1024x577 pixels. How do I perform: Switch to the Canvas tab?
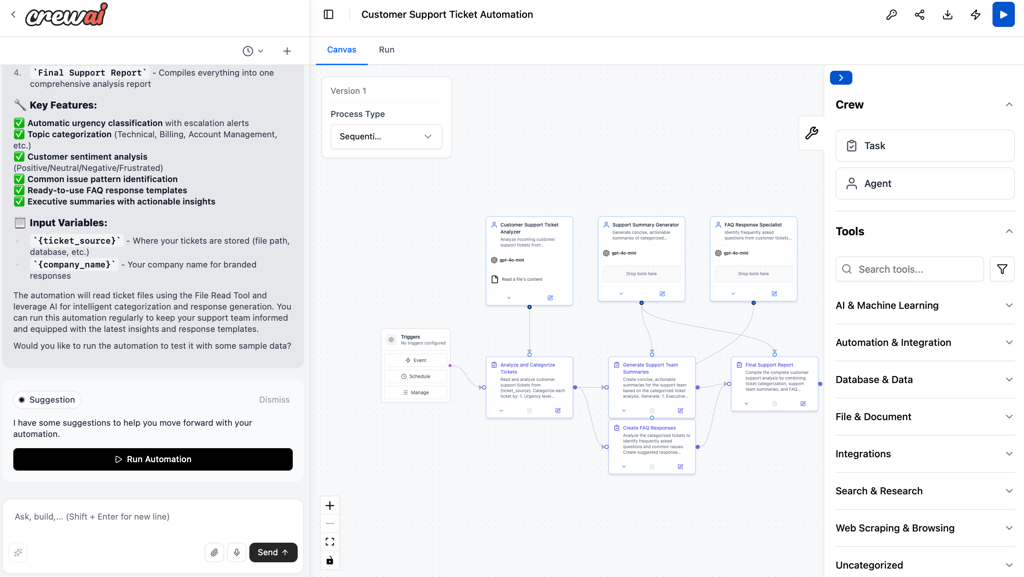tap(342, 50)
